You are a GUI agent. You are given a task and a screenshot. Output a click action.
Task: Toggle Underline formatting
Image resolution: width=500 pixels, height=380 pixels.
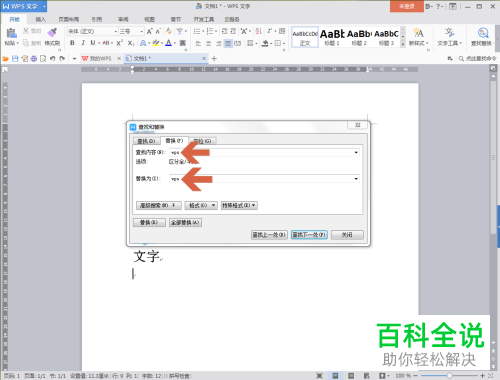[93, 43]
